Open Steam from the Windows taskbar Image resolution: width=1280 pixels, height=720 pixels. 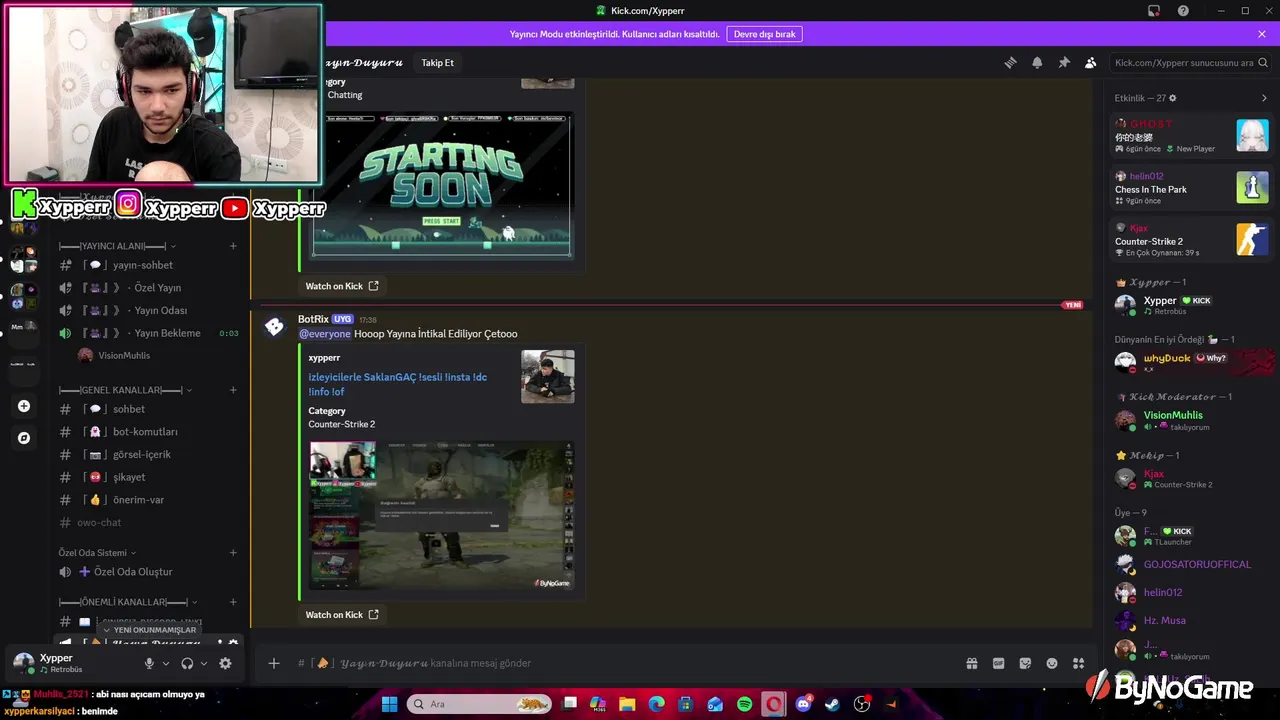[x=832, y=704]
